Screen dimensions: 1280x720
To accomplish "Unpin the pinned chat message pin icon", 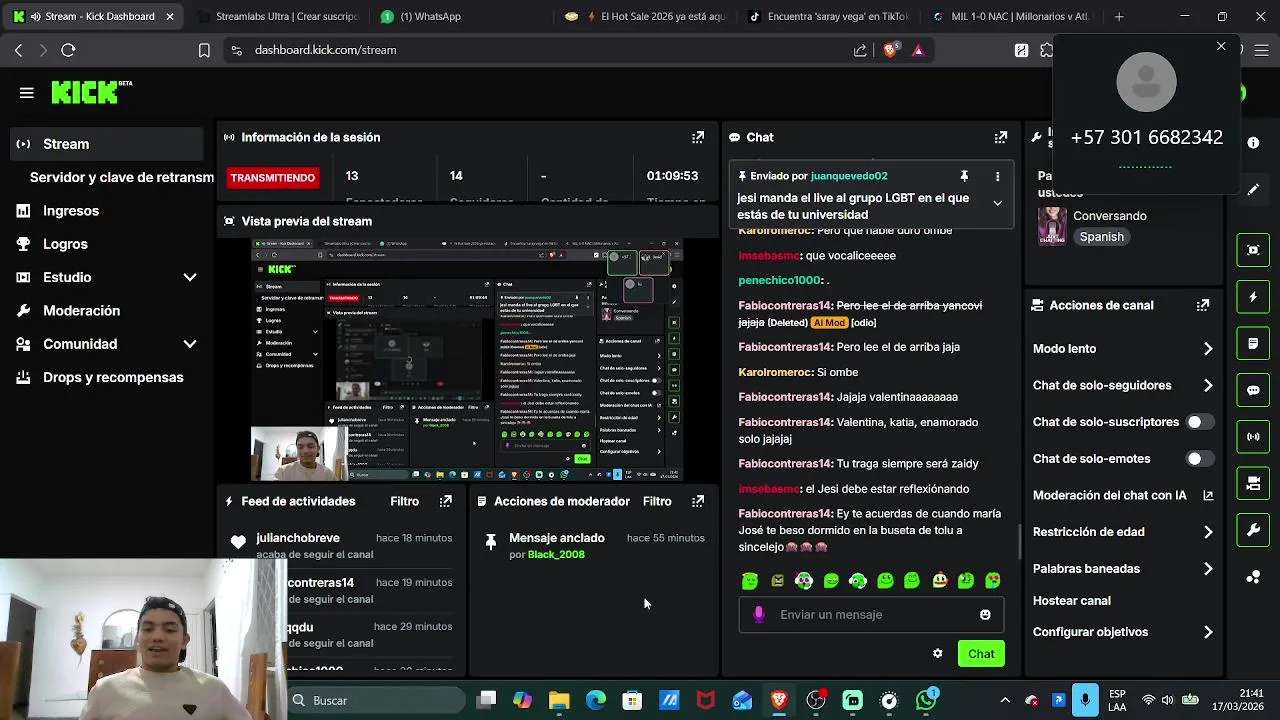I will tap(964, 176).
